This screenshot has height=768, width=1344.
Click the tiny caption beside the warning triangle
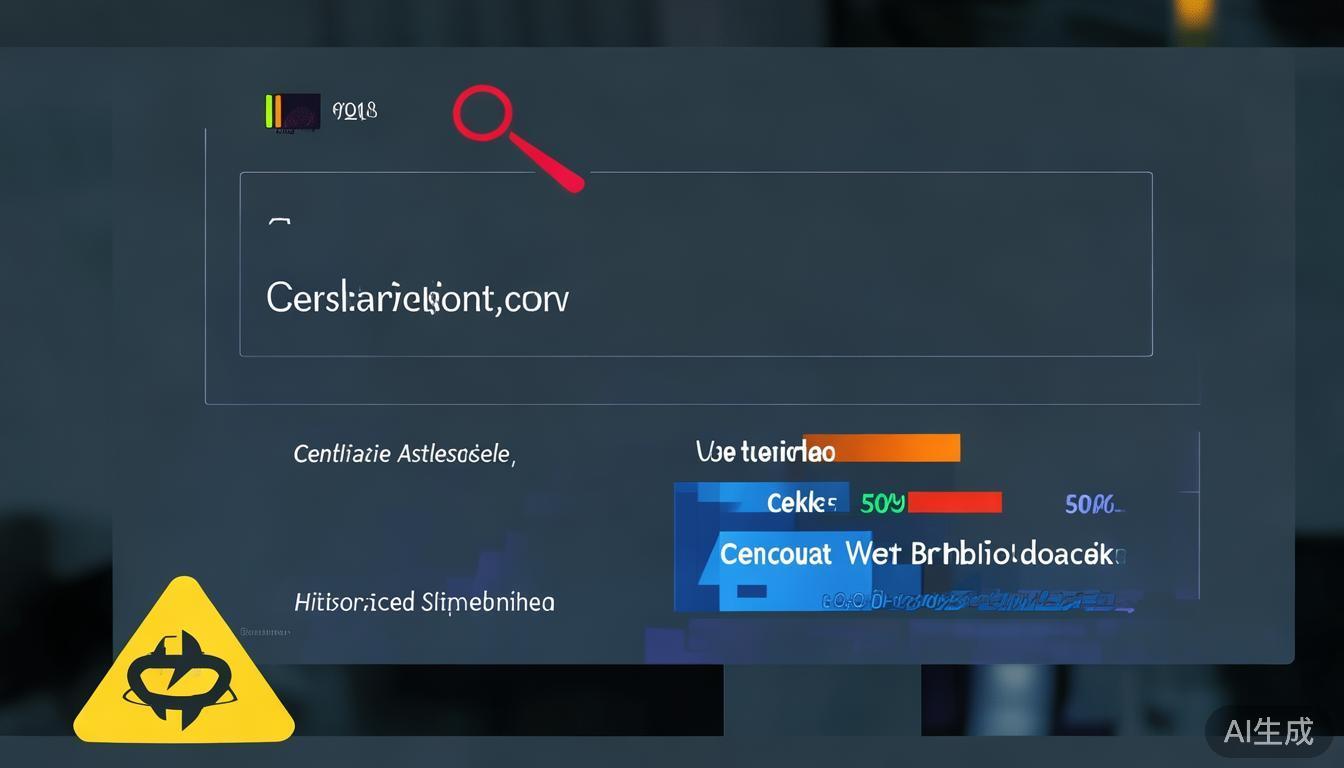click(x=265, y=632)
